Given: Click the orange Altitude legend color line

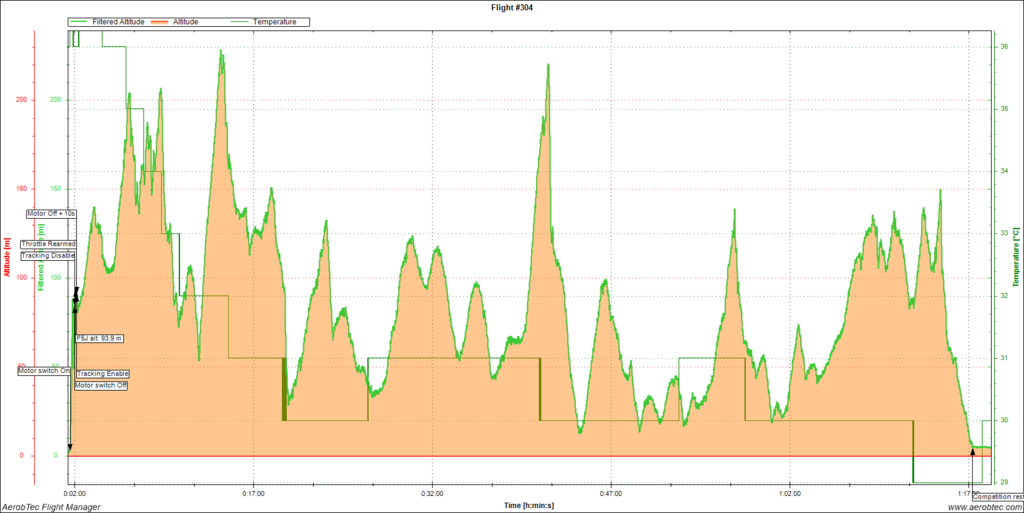Looking at the screenshot, I should pyautogui.click(x=162, y=21).
